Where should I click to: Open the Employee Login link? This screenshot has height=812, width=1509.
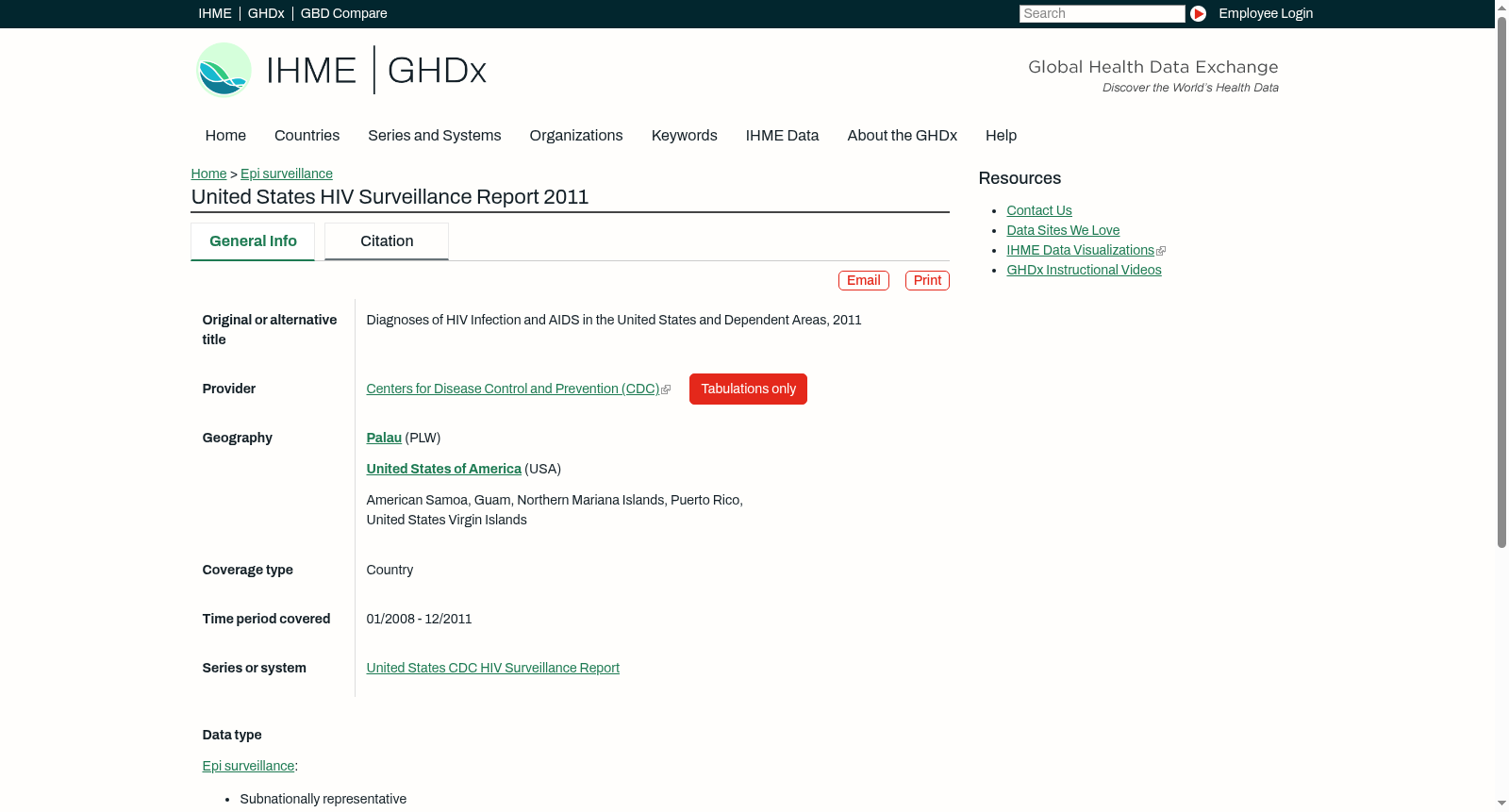(1266, 13)
